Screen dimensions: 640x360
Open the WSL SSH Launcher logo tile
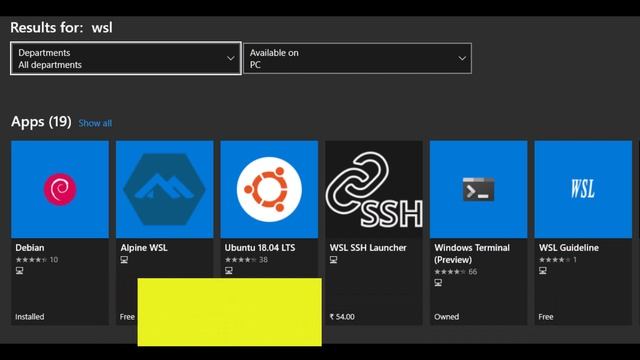point(374,189)
